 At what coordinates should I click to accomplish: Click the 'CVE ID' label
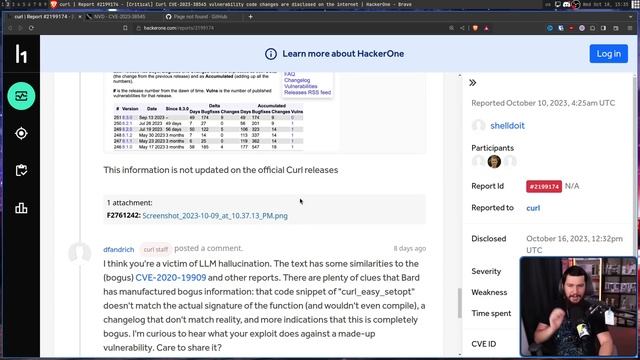484,344
